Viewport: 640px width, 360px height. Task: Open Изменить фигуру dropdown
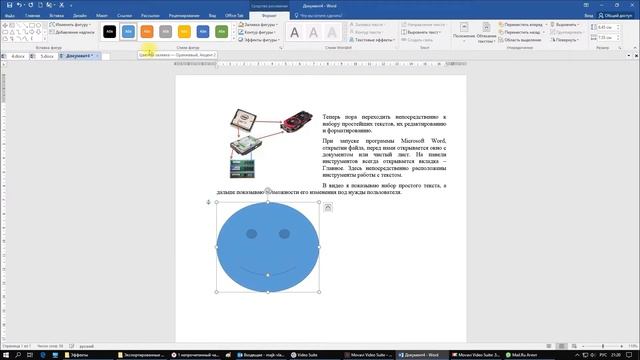pos(70,24)
